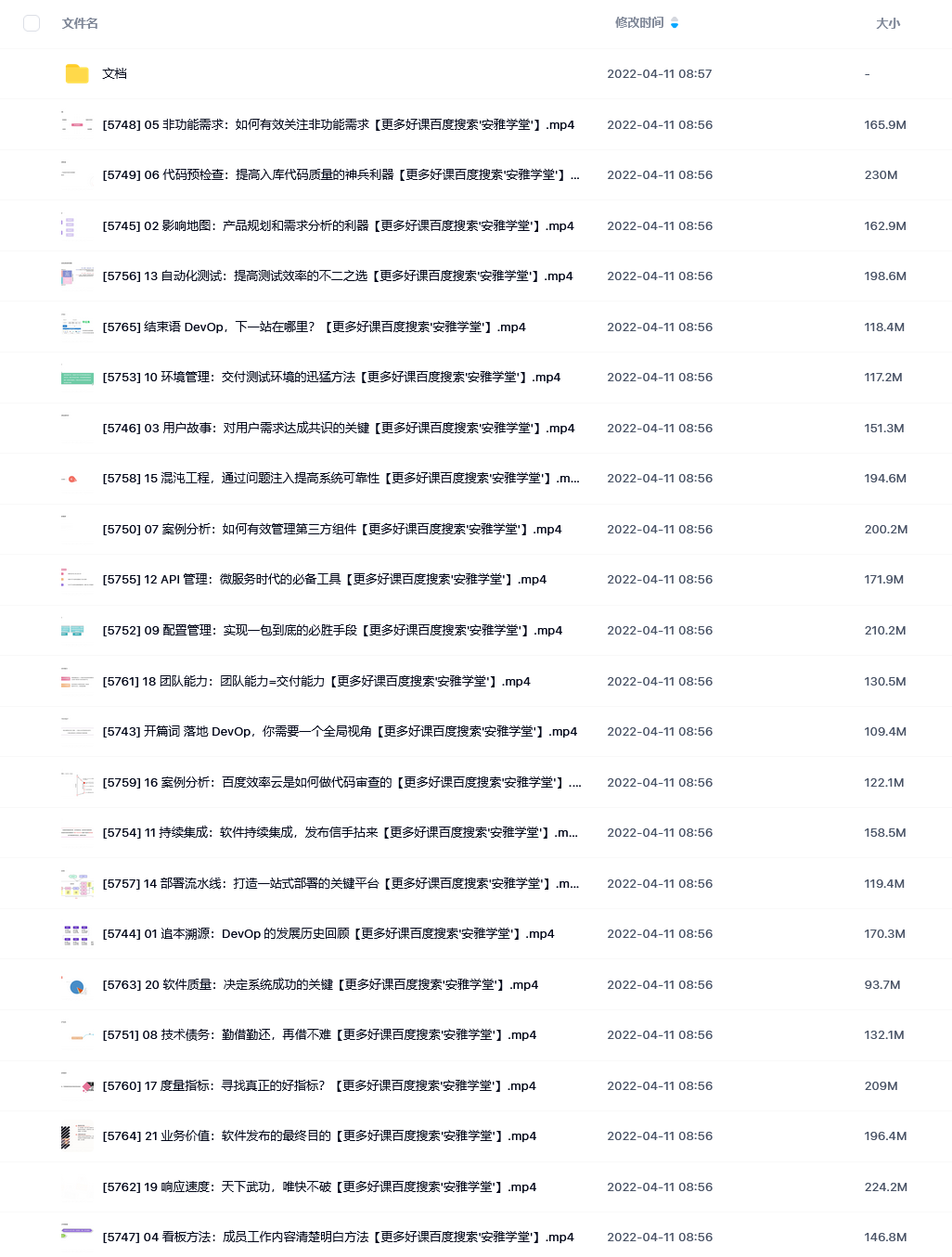Open file [5765] 结束语 DevOp
The width and height of the screenshot is (952, 1257).
(x=314, y=327)
